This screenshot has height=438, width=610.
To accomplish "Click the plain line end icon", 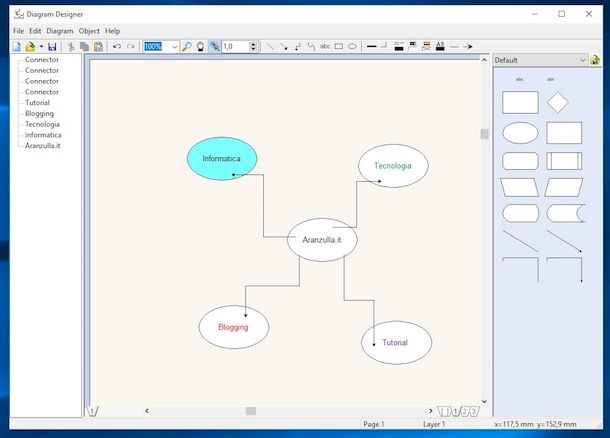I will coord(454,47).
